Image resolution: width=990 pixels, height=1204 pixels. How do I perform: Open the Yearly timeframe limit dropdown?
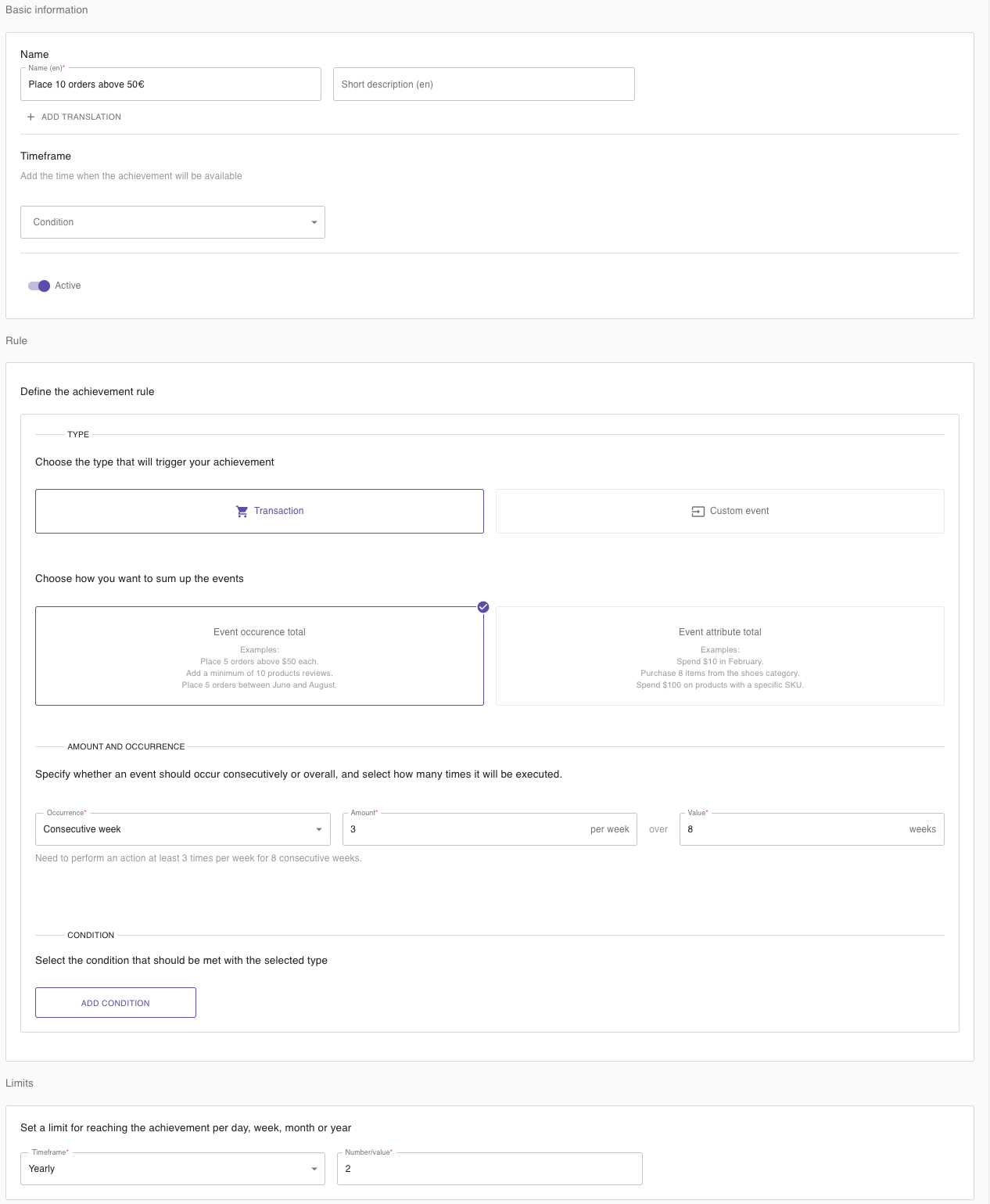(173, 1169)
